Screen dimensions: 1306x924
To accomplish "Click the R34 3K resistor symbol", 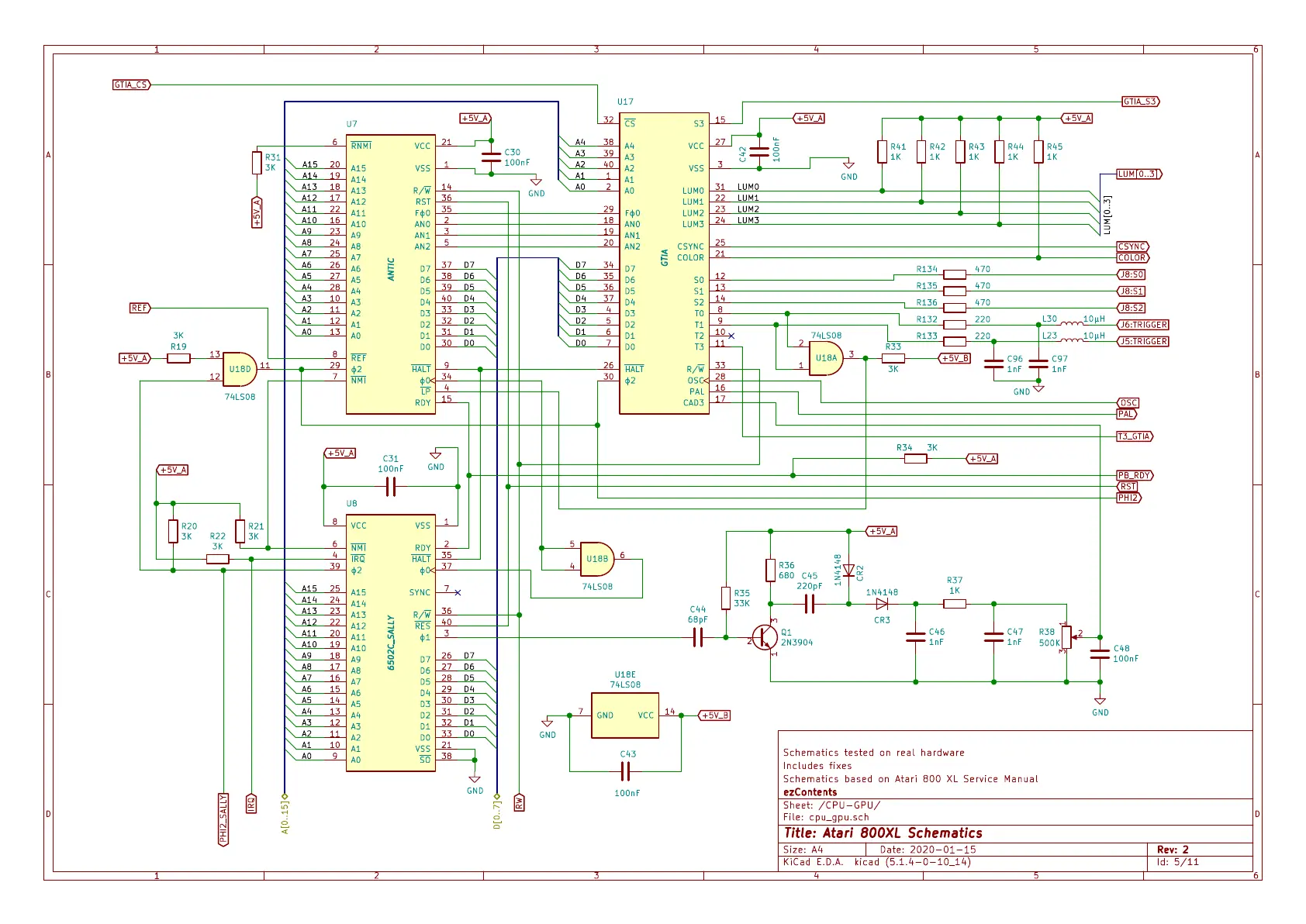I will (x=916, y=459).
